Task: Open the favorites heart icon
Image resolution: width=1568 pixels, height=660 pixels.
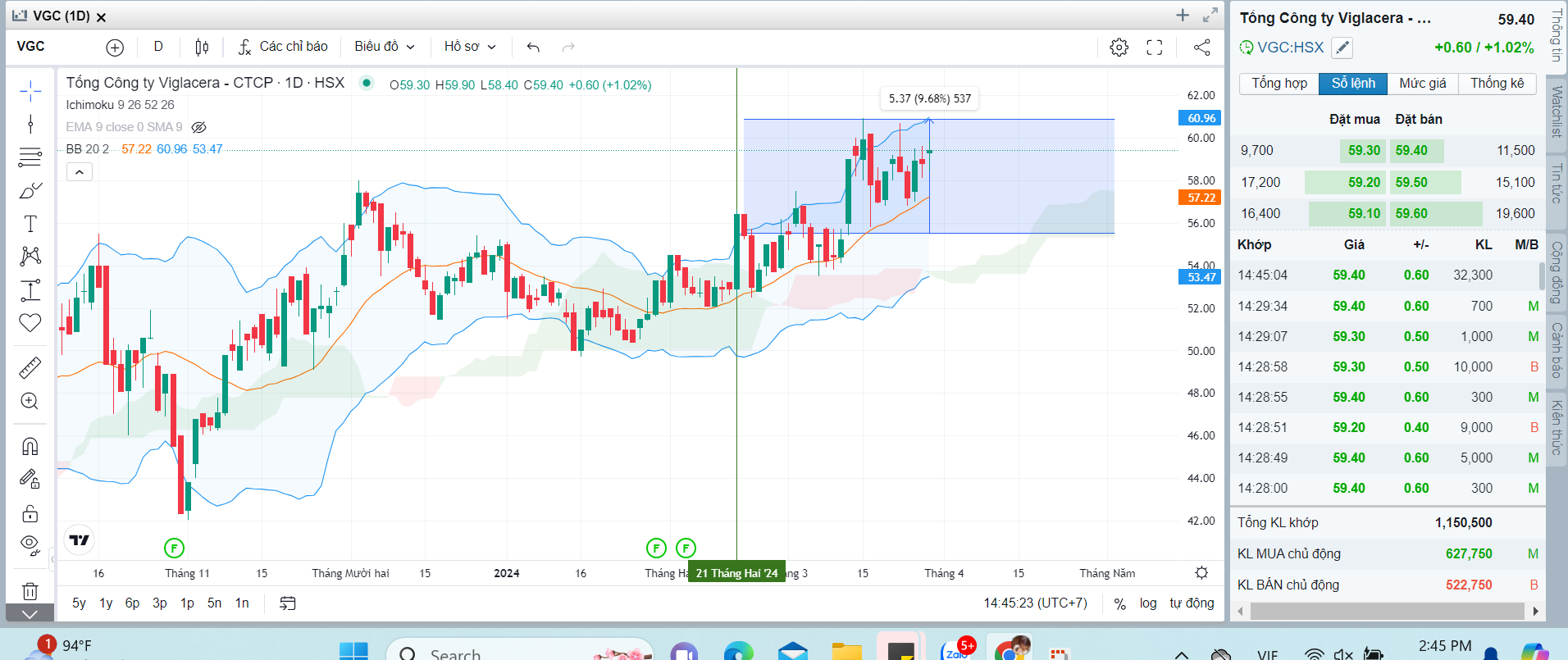Action: point(30,323)
